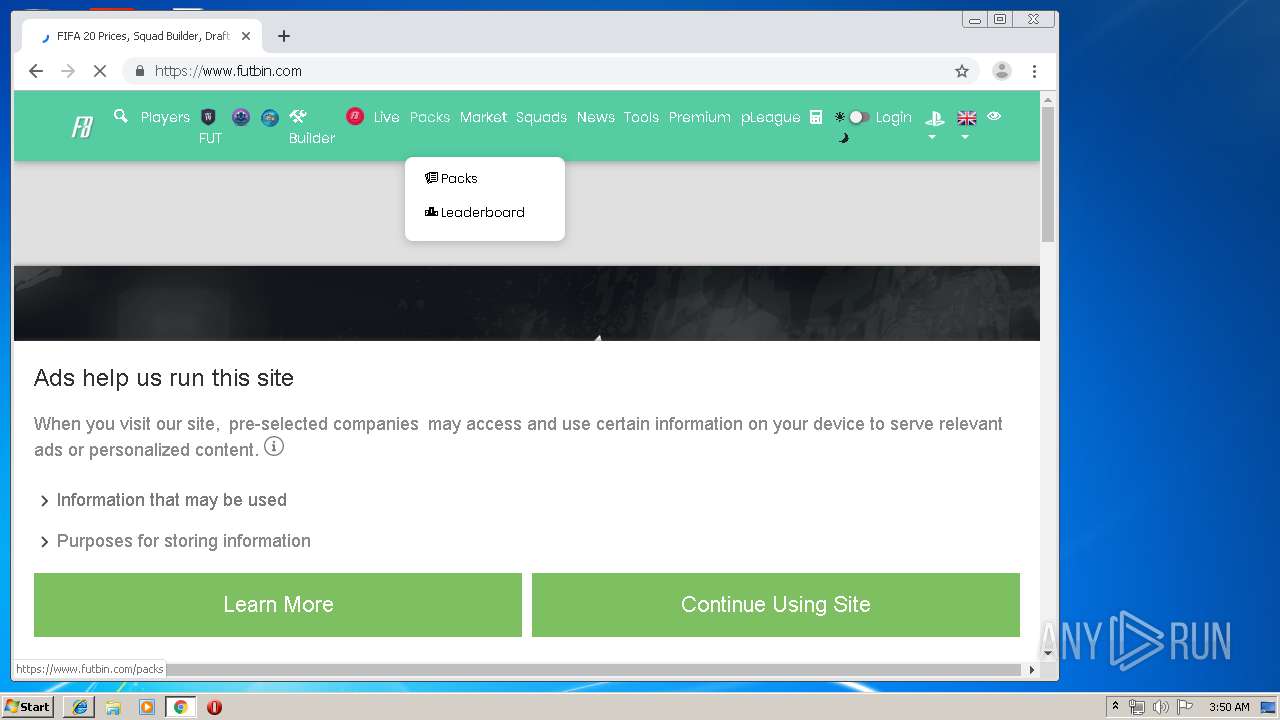The width and height of the screenshot is (1280, 720).
Task: Click volume speaker tray icon
Action: [1160, 707]
